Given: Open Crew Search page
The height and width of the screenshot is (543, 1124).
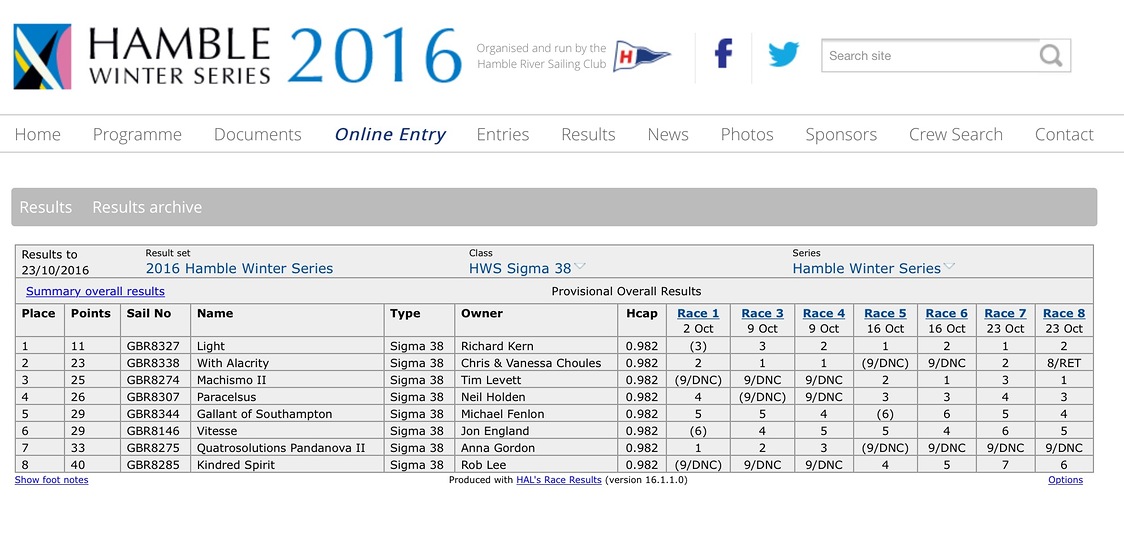Looking at the screenshot, I should 956,134.
